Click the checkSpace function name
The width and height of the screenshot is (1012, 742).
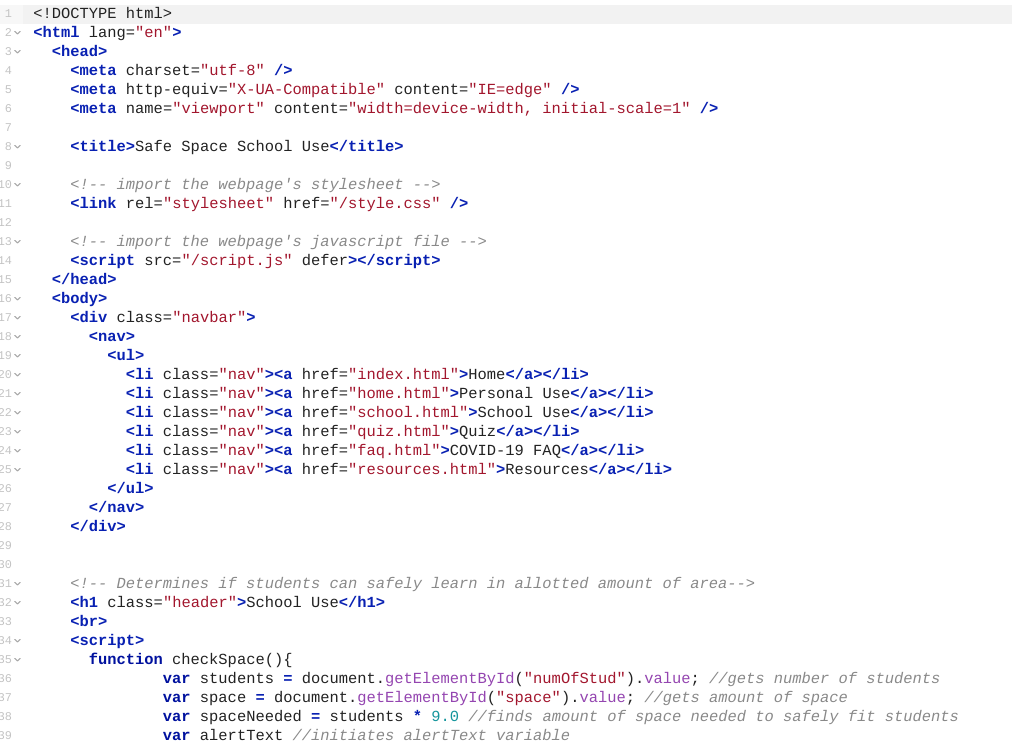coord(218,659)
